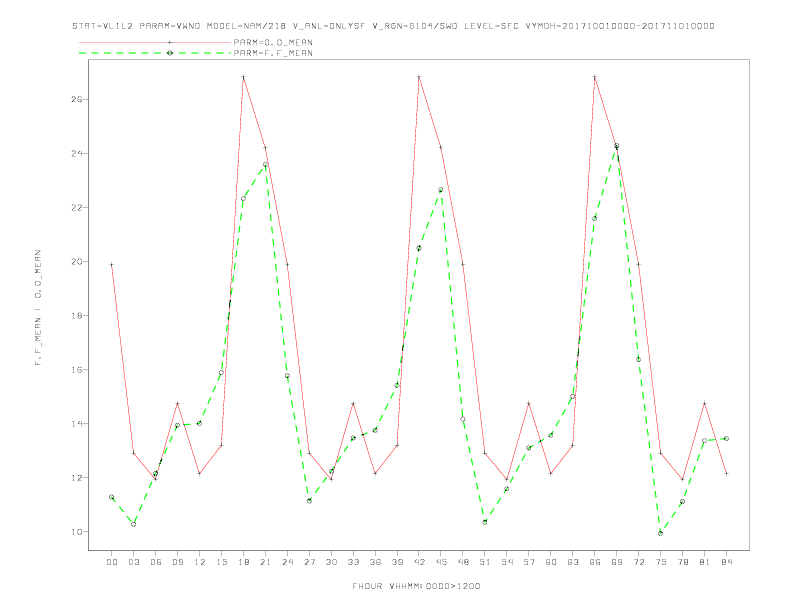
Task: Click the x-axis tick label 63
Action: 573,562
